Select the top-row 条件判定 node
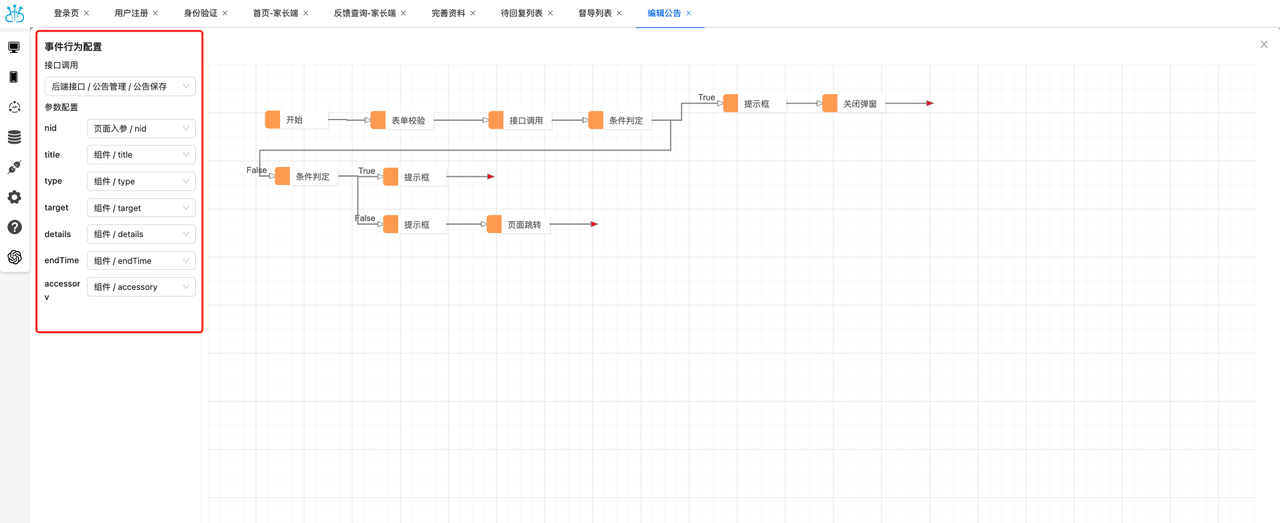1280x523 pixels. click(620, 120)
